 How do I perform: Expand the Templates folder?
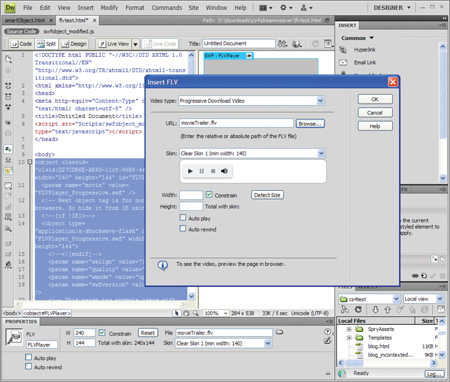point(349,338)
